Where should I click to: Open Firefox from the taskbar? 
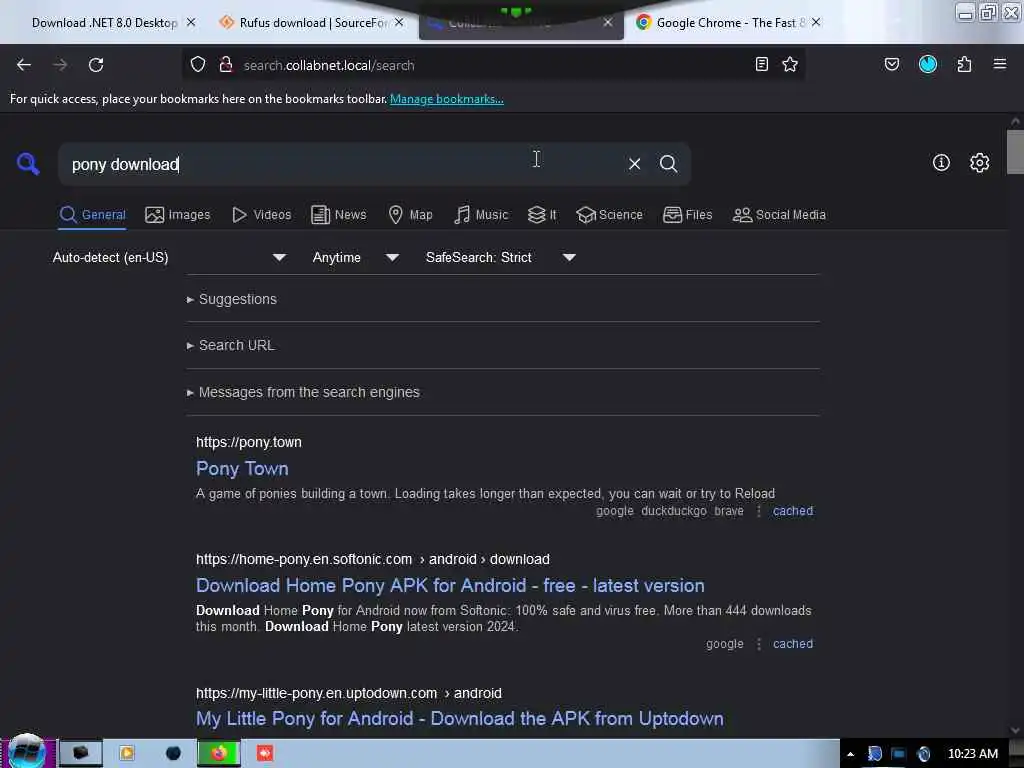219,753
